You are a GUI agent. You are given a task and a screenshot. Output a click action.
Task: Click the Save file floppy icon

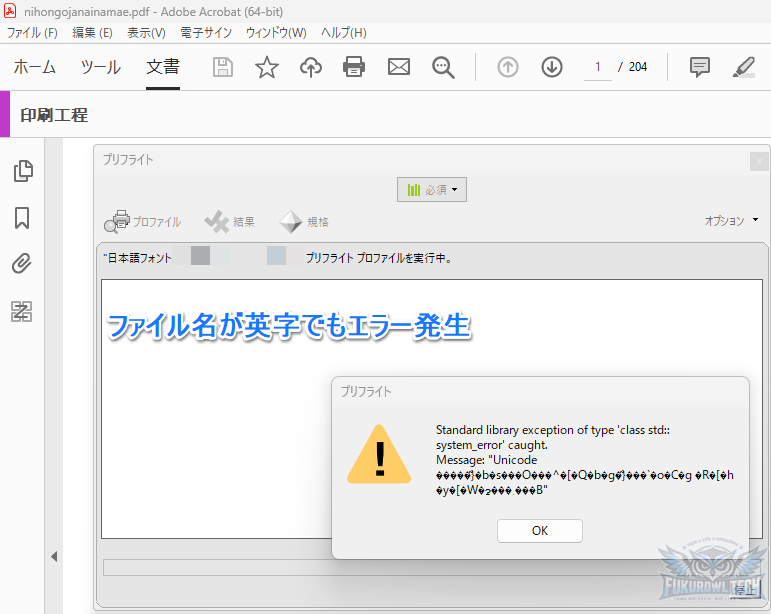(223, 67)
